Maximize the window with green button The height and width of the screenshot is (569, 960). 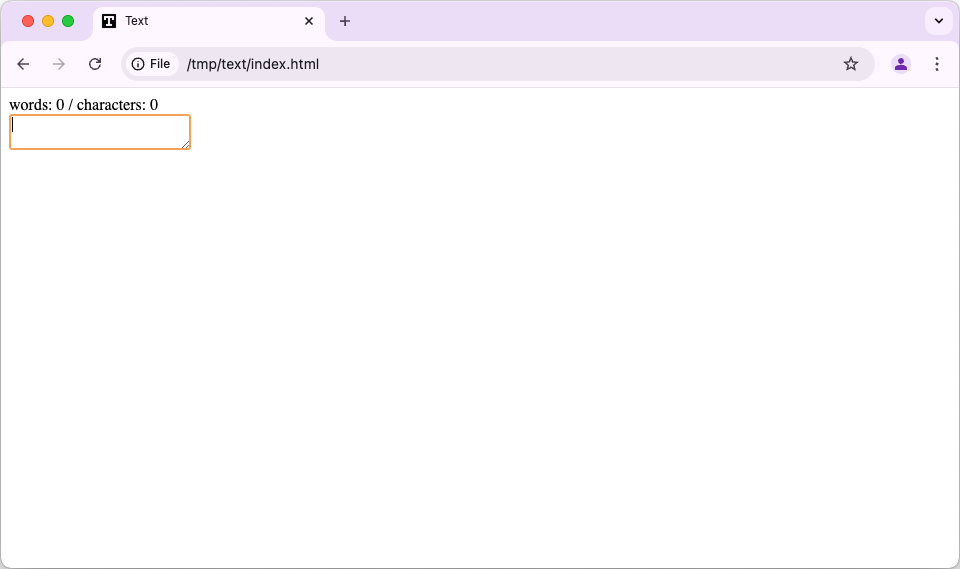click(68, 21)
